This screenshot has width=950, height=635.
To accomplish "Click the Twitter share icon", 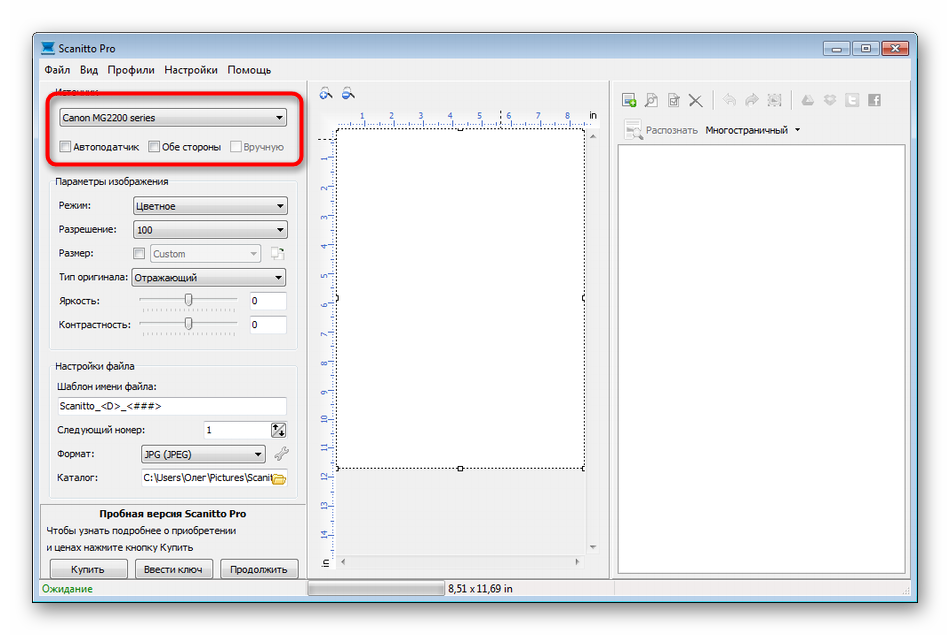I will (852, 100).
